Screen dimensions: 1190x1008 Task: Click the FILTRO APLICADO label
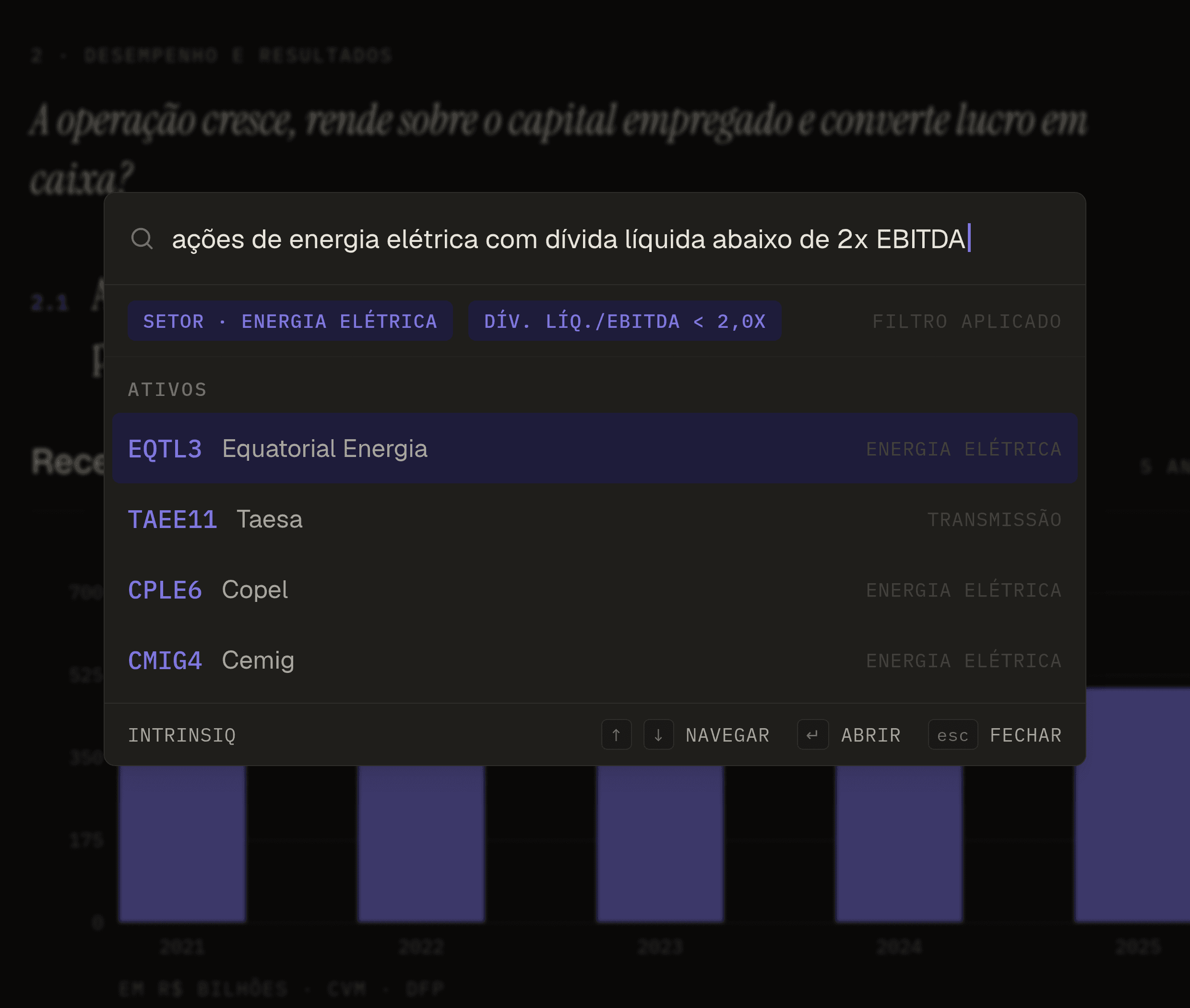point(966,322)
